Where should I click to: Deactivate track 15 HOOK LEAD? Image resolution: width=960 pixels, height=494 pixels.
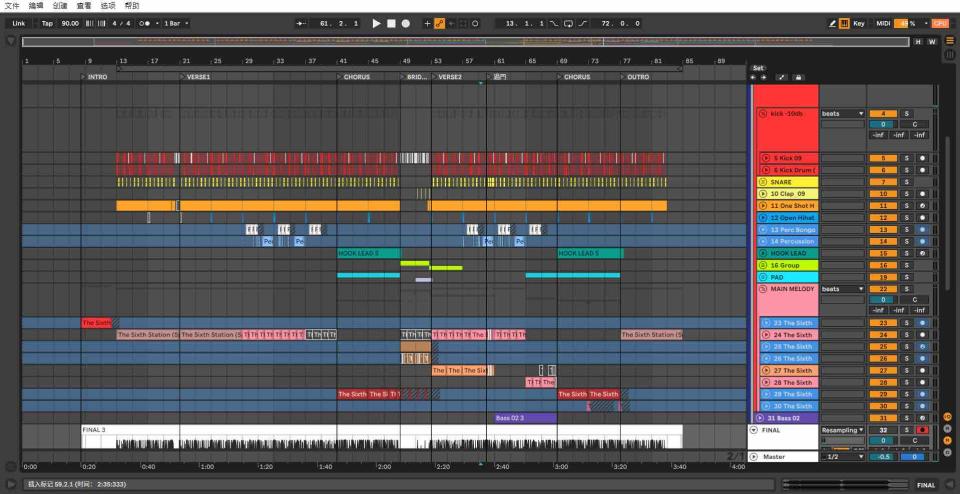click(x=883, y=254)
